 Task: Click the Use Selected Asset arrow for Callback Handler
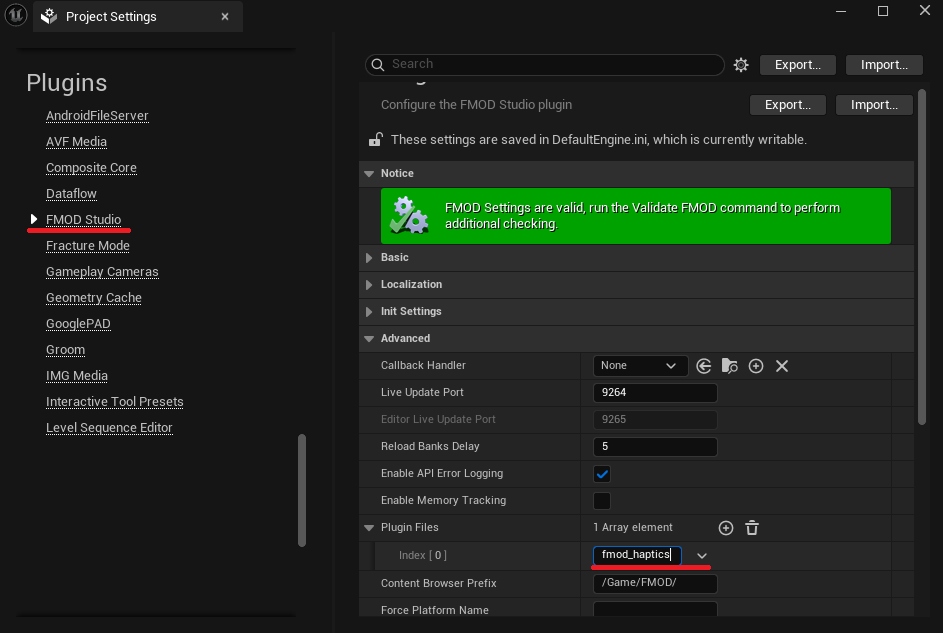click(x=704, y=366)
